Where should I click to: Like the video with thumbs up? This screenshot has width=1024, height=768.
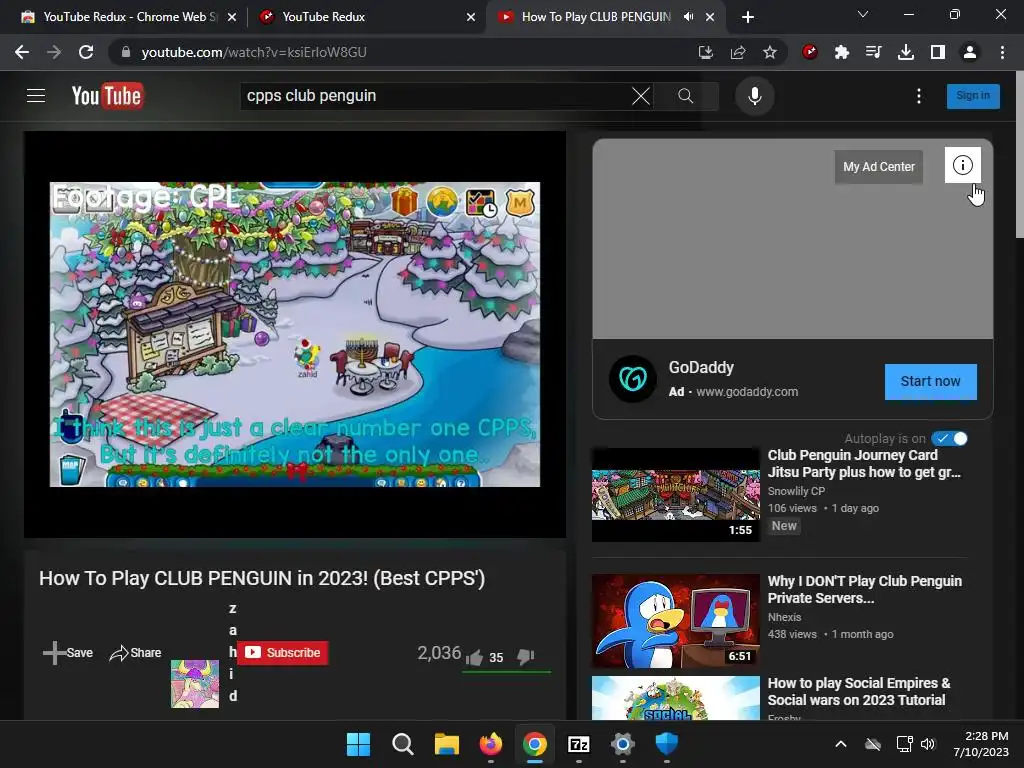[474, 657]
